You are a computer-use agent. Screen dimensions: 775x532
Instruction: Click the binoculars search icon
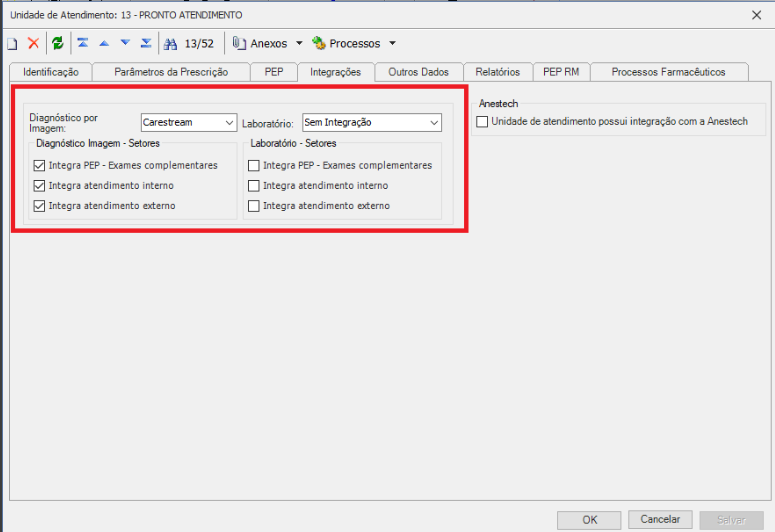171,44
